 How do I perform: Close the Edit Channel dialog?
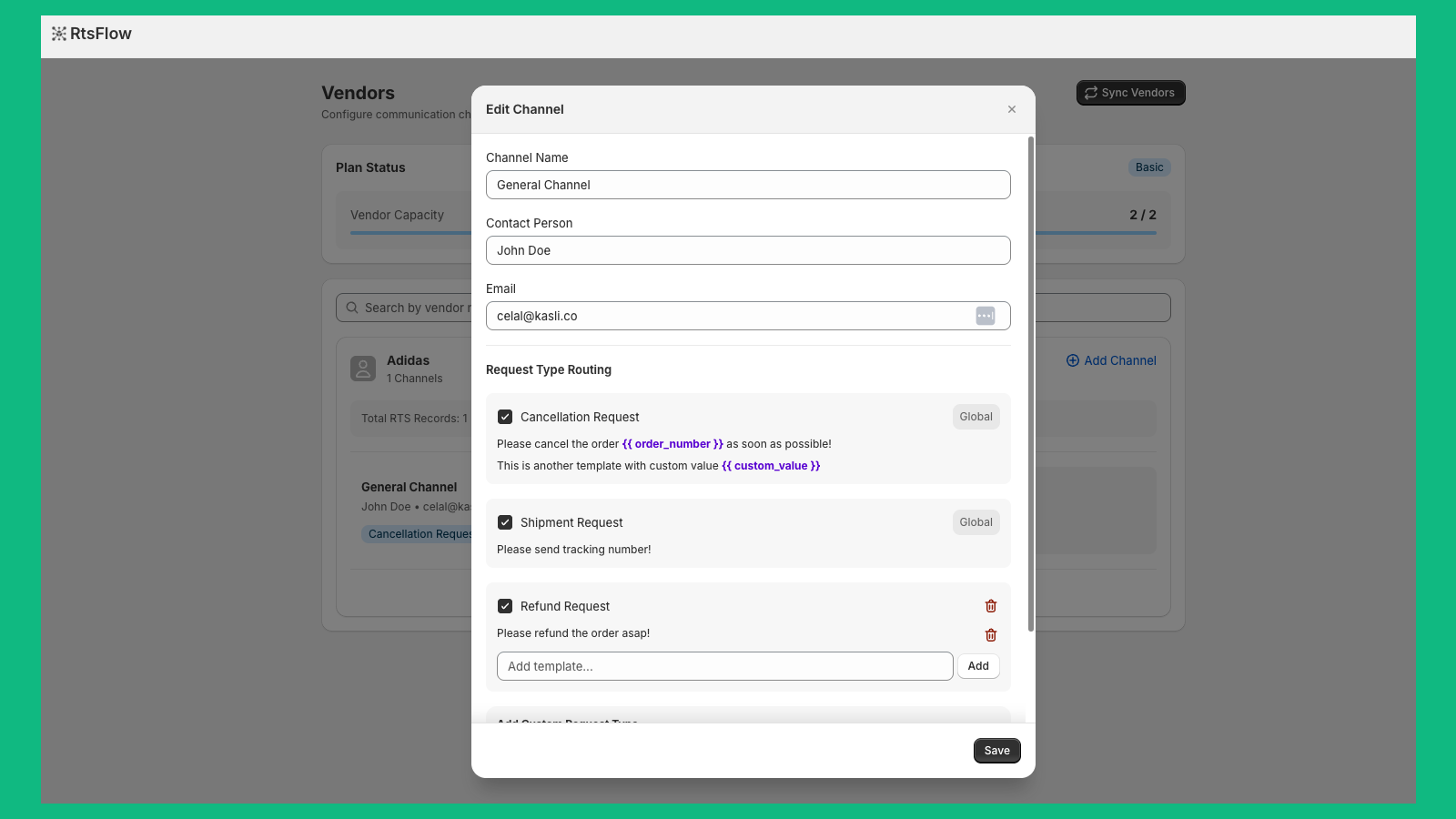coord(1012,109)
